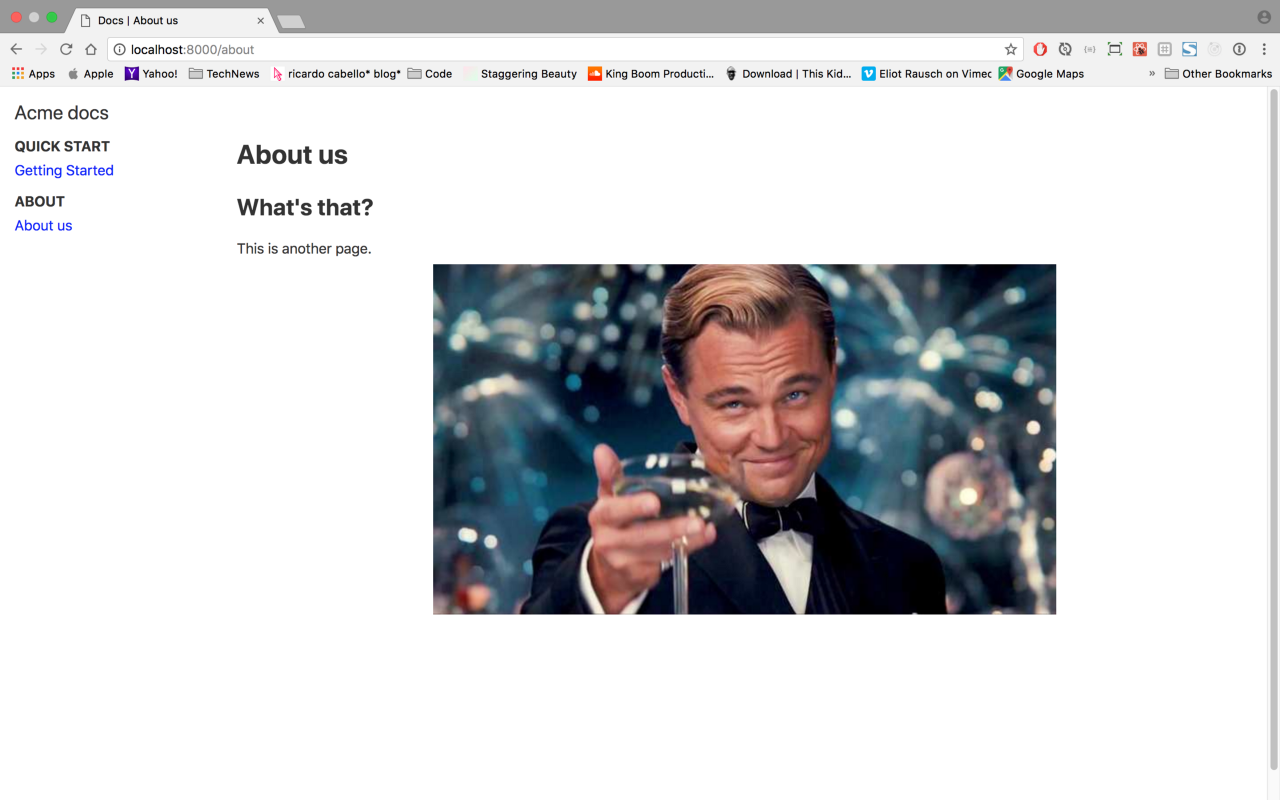Open the ad-blocker hand extension icon

click(1040, 48)
